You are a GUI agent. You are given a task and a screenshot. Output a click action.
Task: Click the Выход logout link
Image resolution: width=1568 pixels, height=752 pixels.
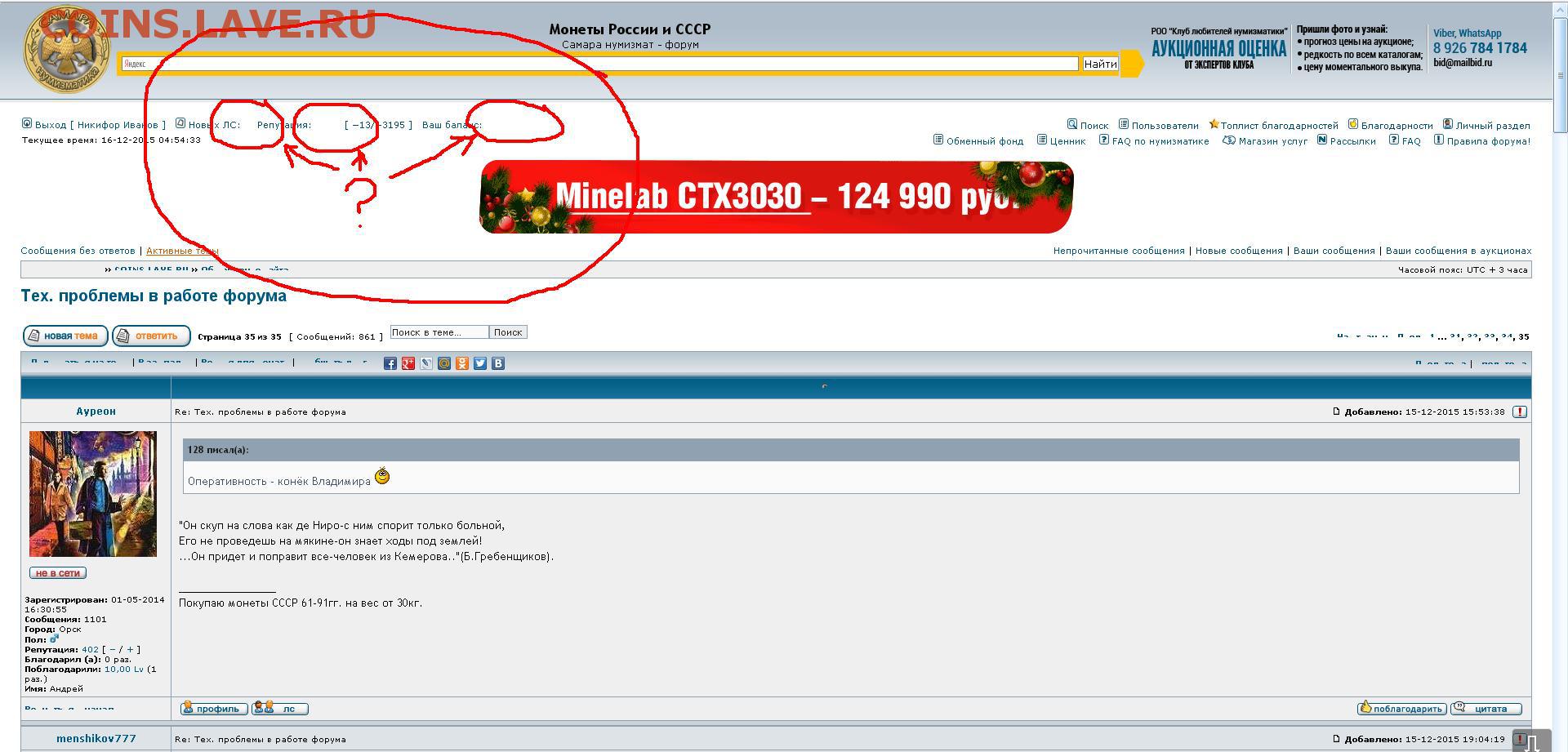[51, 125]
